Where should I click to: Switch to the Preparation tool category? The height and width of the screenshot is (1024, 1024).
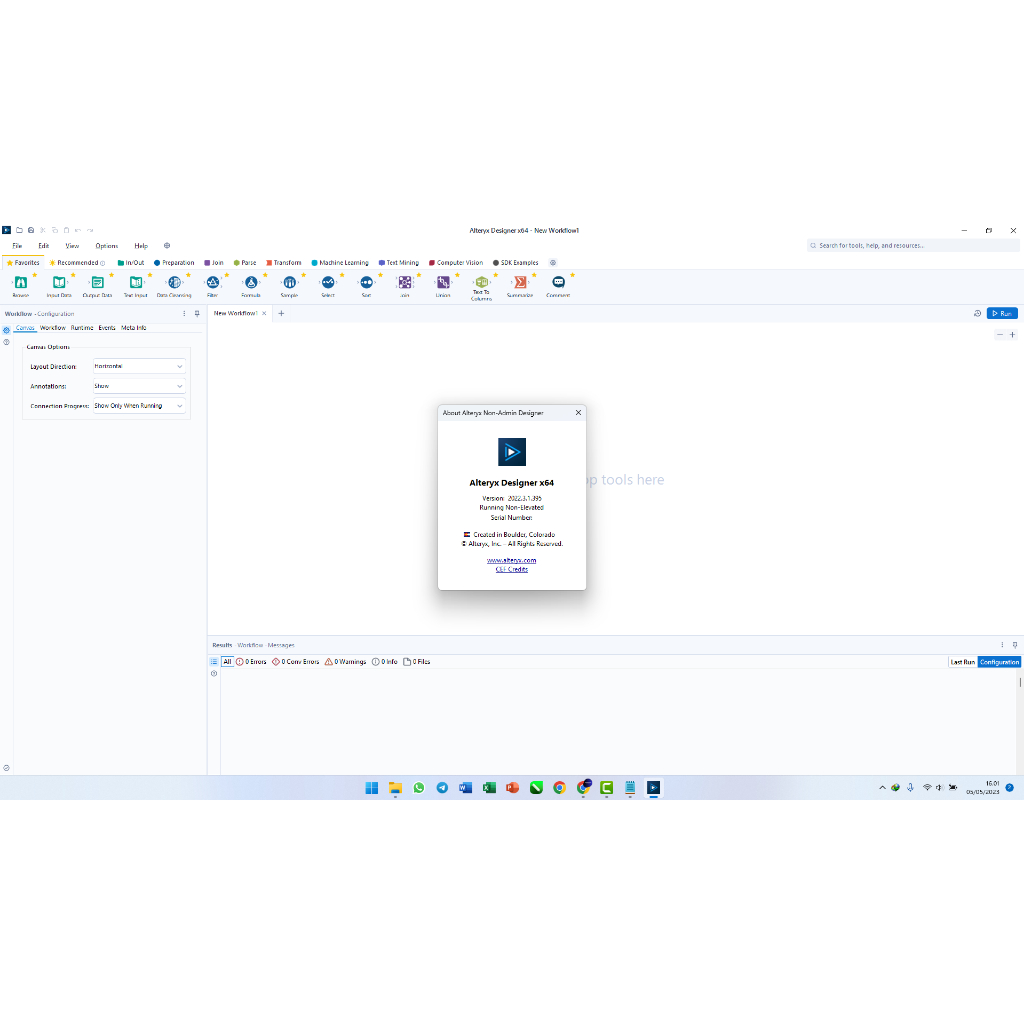click(x=174, y=263)
